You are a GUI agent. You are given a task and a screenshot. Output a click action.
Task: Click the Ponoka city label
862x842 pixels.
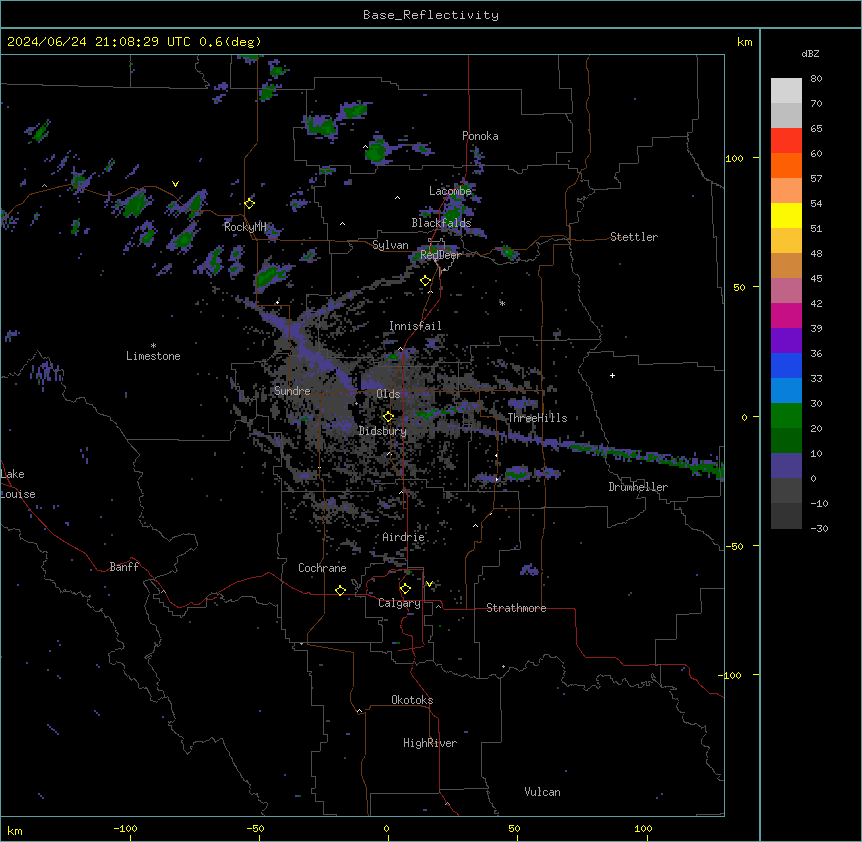tap(480, 136)
